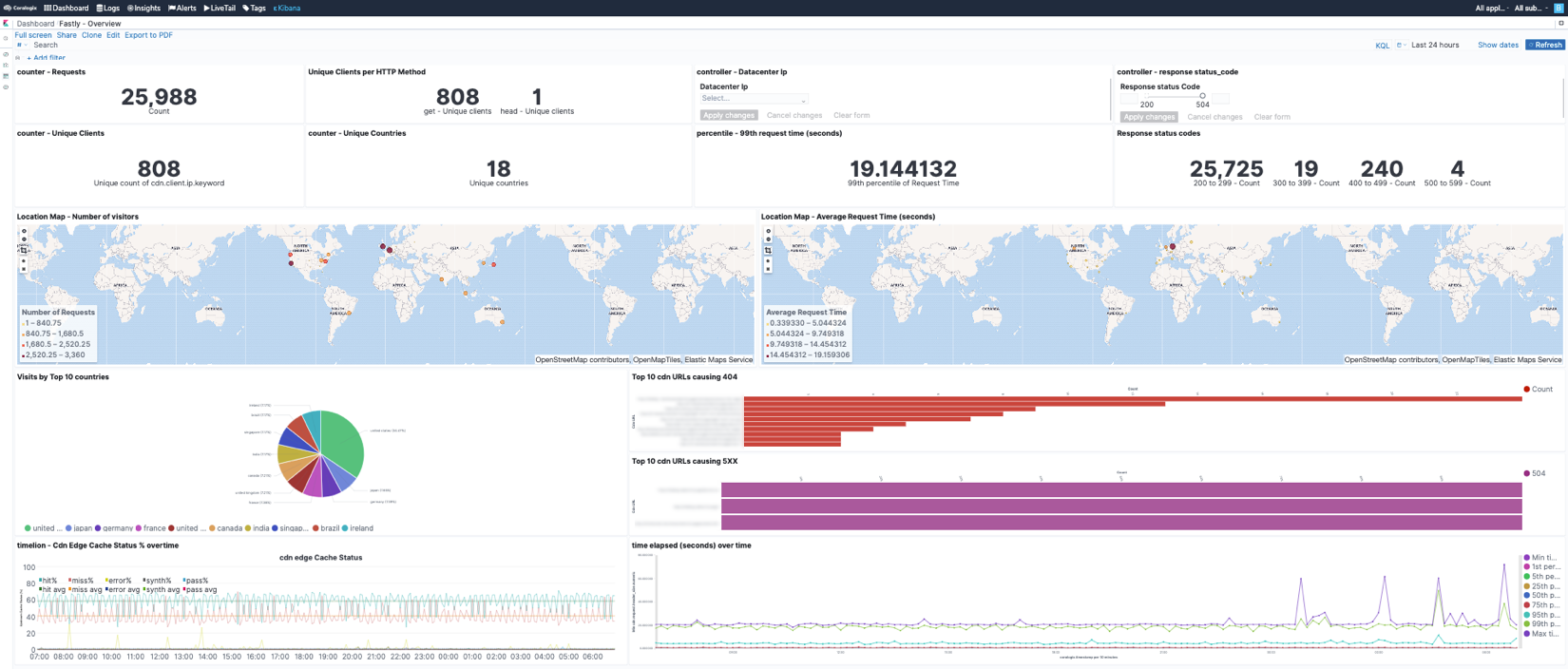The height and width of the screenshot is (669, 1568).
Task: Toggle the KQL query language option
Action: click(1382, 46)
